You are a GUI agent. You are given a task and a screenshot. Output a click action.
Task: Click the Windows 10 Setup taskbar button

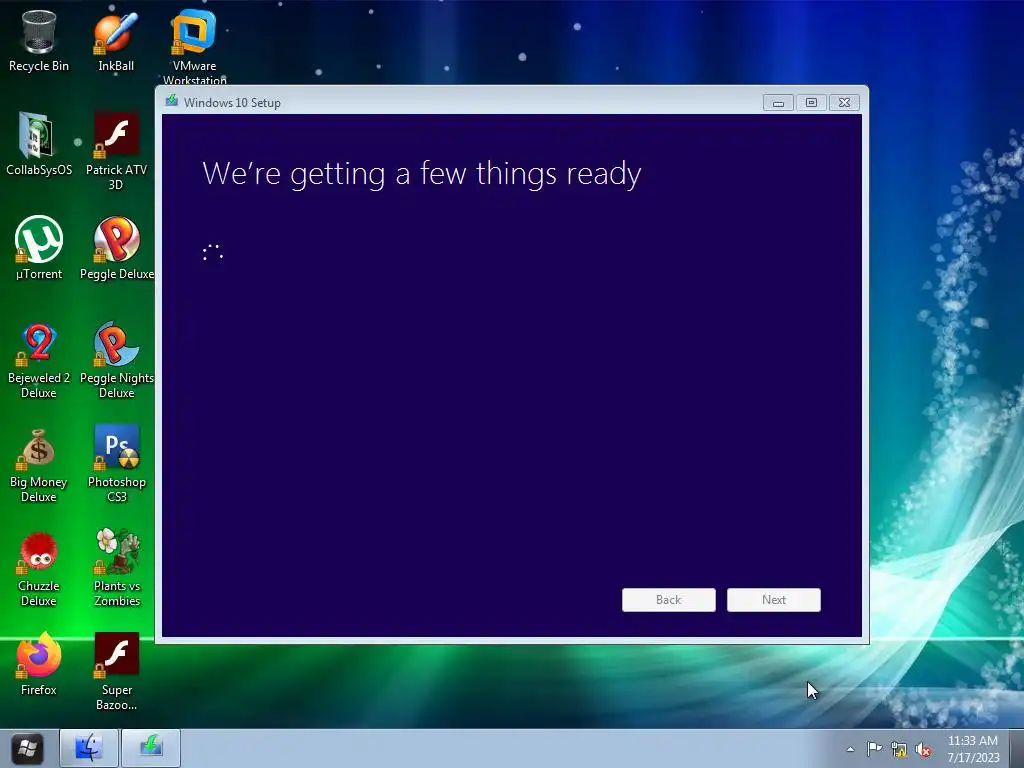151,748
